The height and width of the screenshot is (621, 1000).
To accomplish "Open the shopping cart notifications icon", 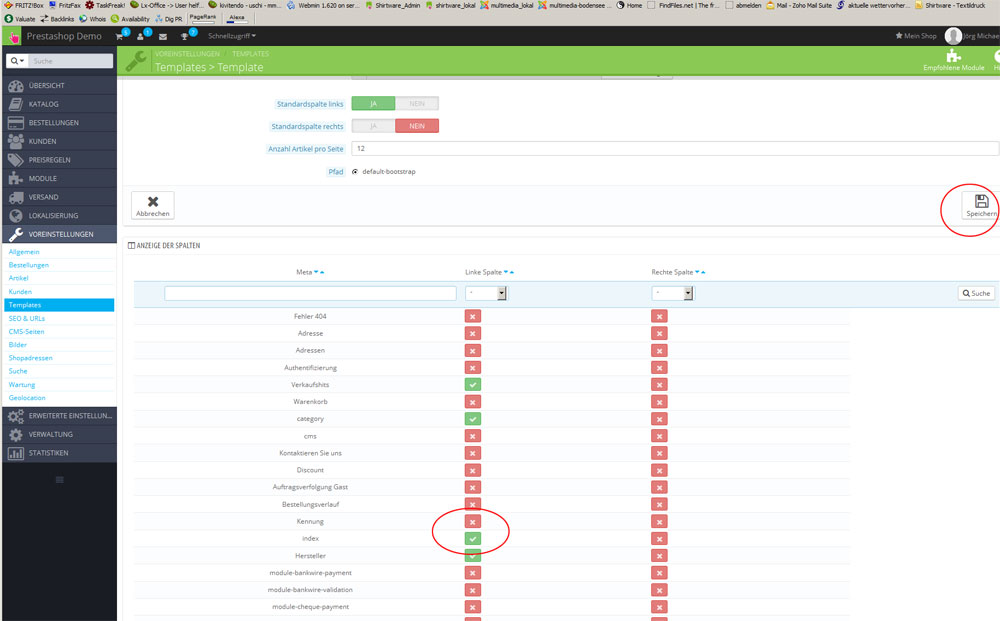I will [119, 36].
